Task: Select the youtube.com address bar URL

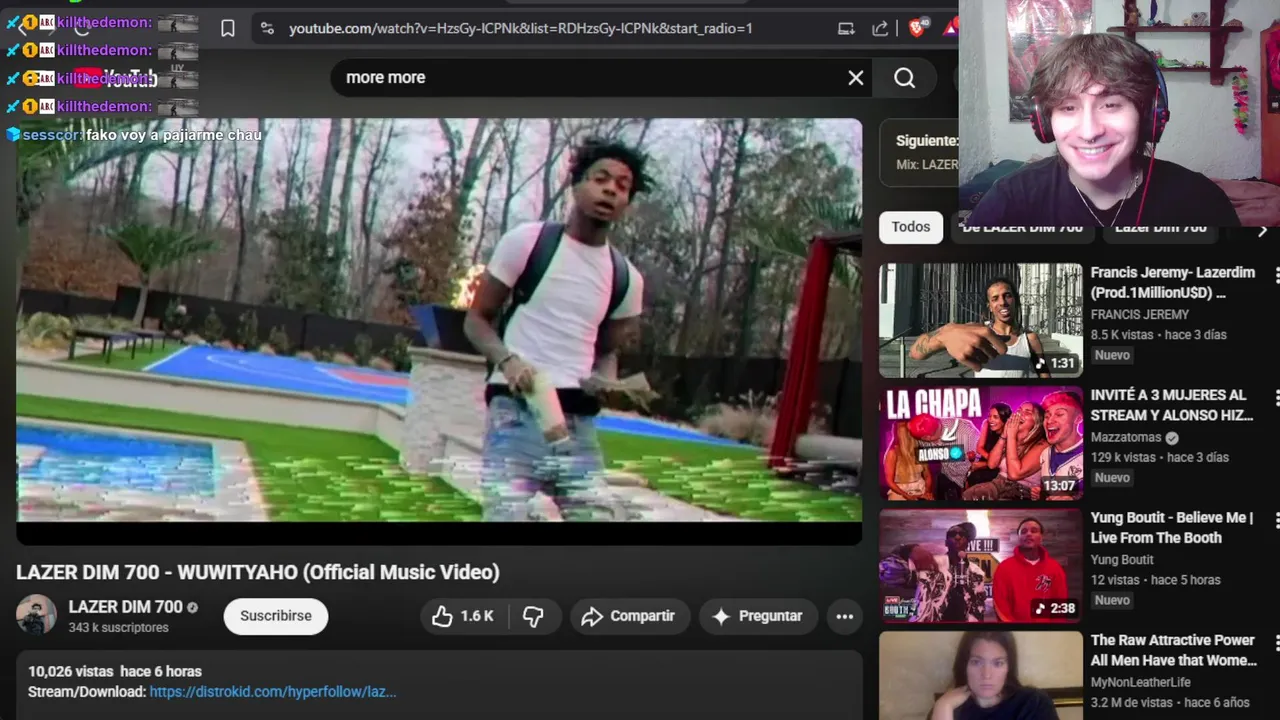Action: pyautogui.click(x=520, y=29)
